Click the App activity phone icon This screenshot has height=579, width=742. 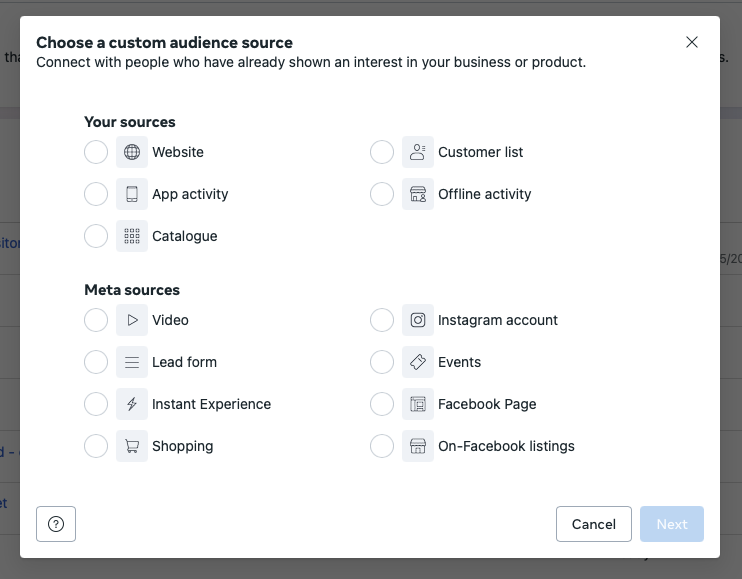(132, 194)
